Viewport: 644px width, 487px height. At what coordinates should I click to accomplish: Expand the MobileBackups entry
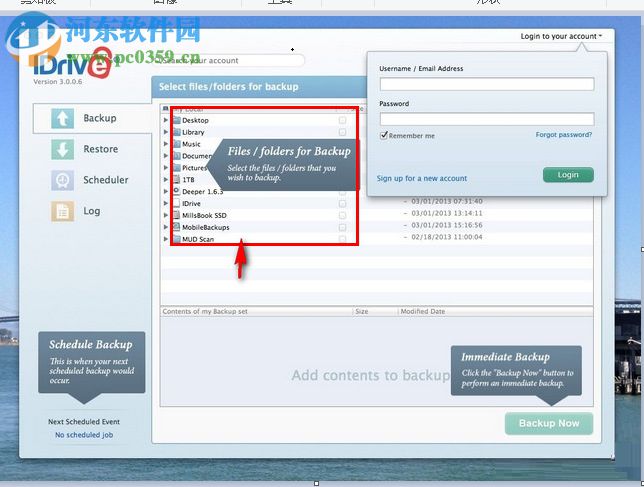[x=166, y=227]
